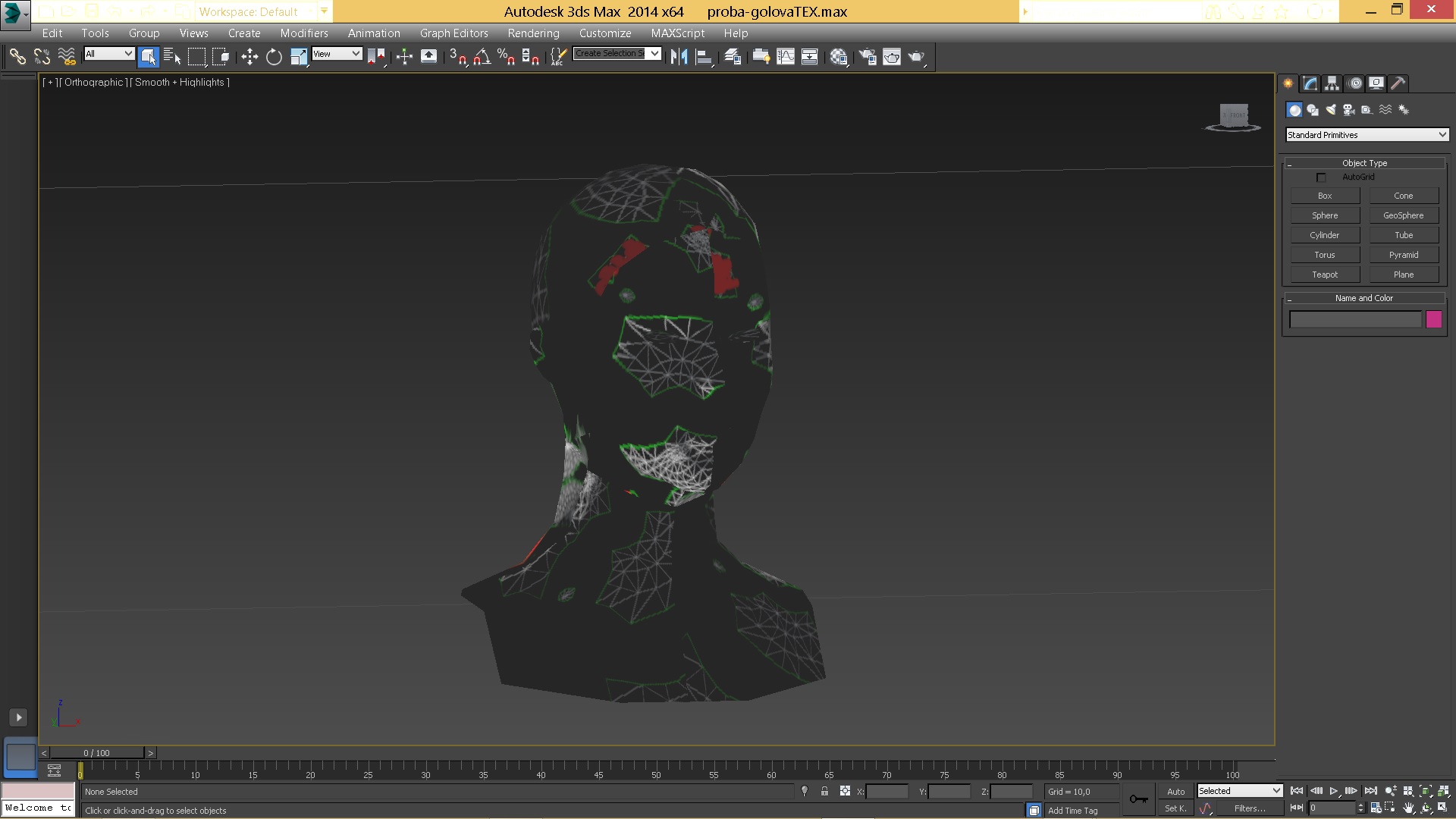Open the selection filter All dropdown
Image resolution: width=1456 pixels, height=819 pixels.
click(x=109, y=54)
